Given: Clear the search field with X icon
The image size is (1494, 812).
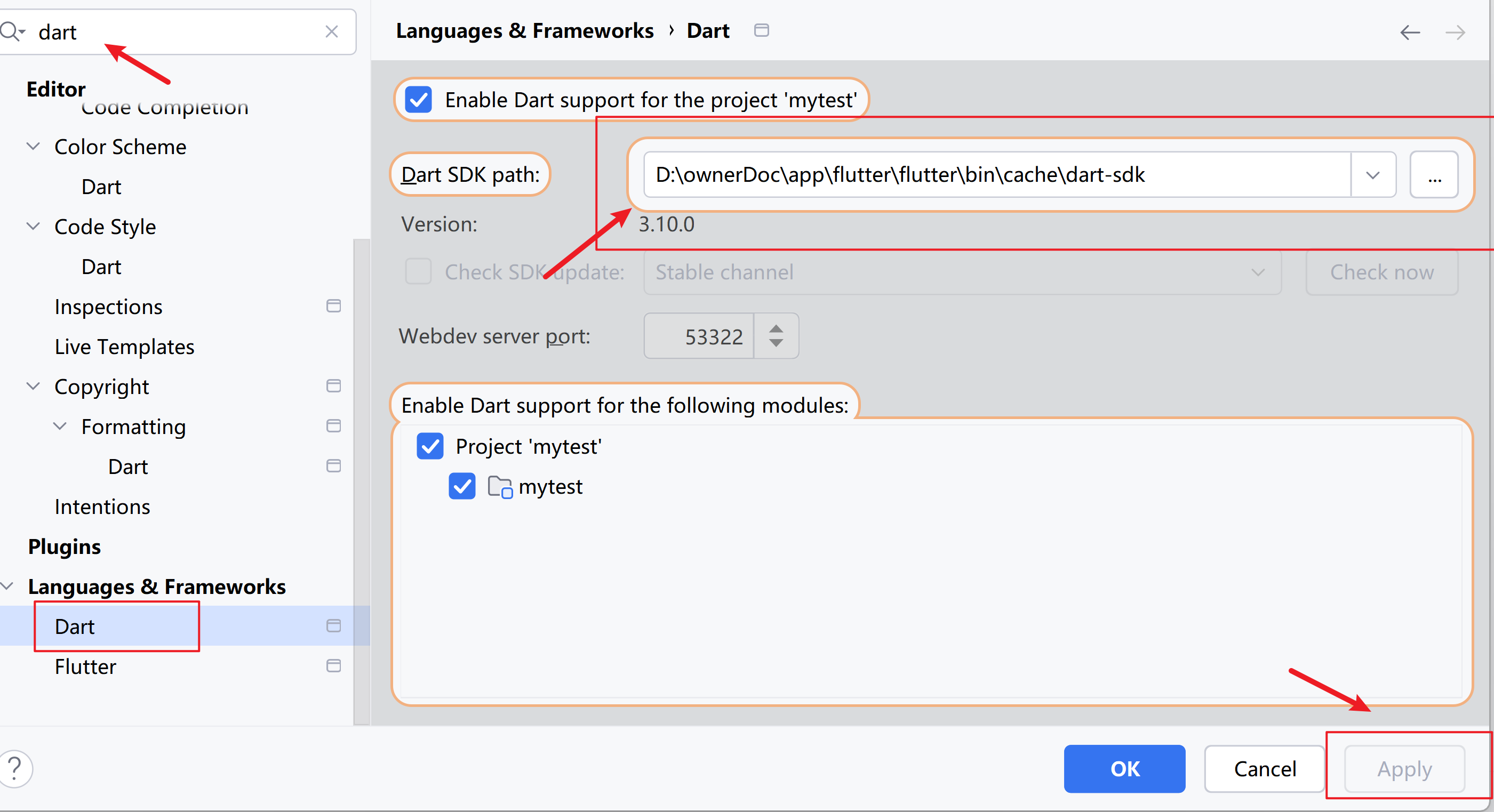Looking at the screenshot, I should [332, 31].
